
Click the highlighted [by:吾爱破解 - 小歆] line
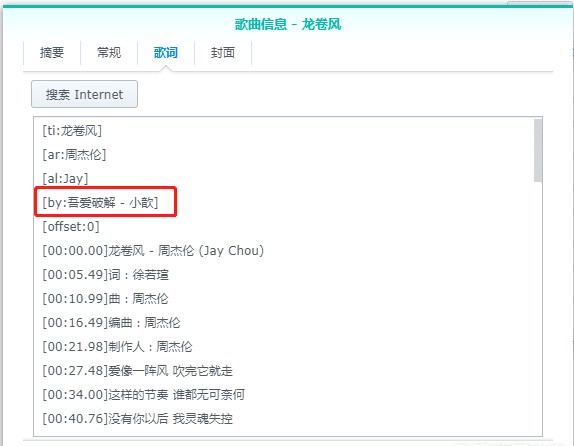click(x=100, y=202)
